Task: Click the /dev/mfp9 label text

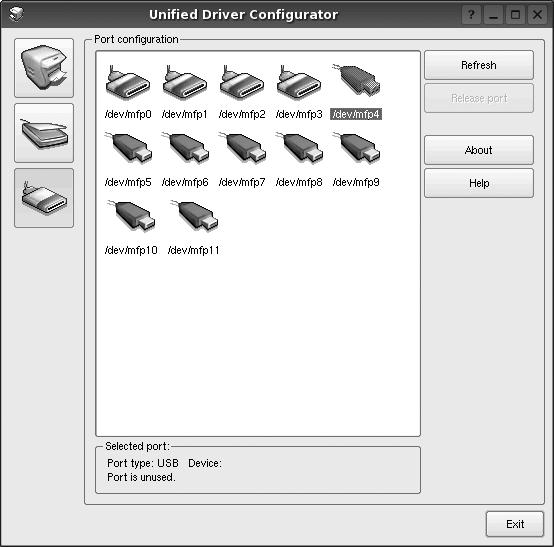Action: coord(356,182)
